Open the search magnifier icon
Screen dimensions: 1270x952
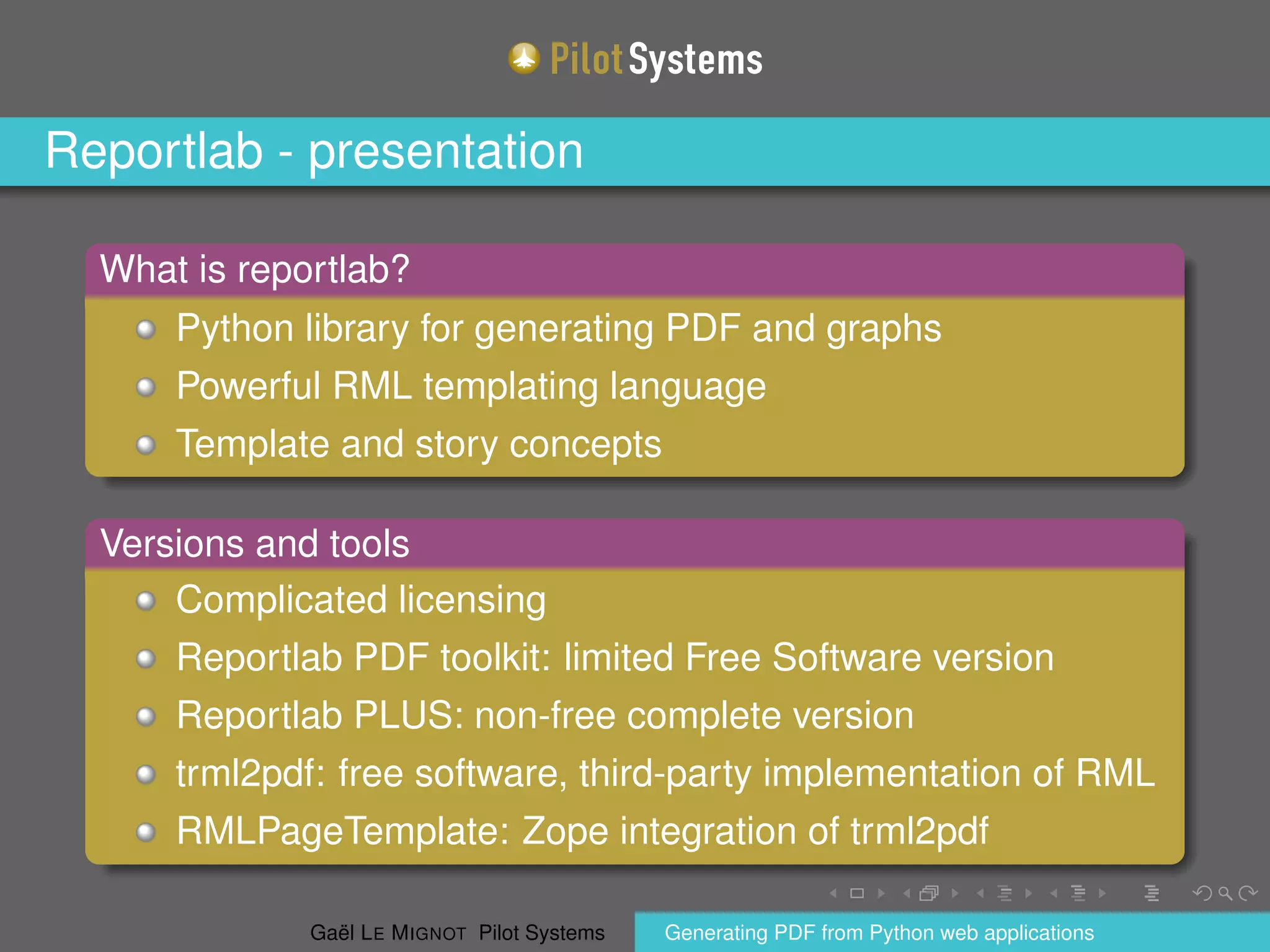pos(1225,893)
